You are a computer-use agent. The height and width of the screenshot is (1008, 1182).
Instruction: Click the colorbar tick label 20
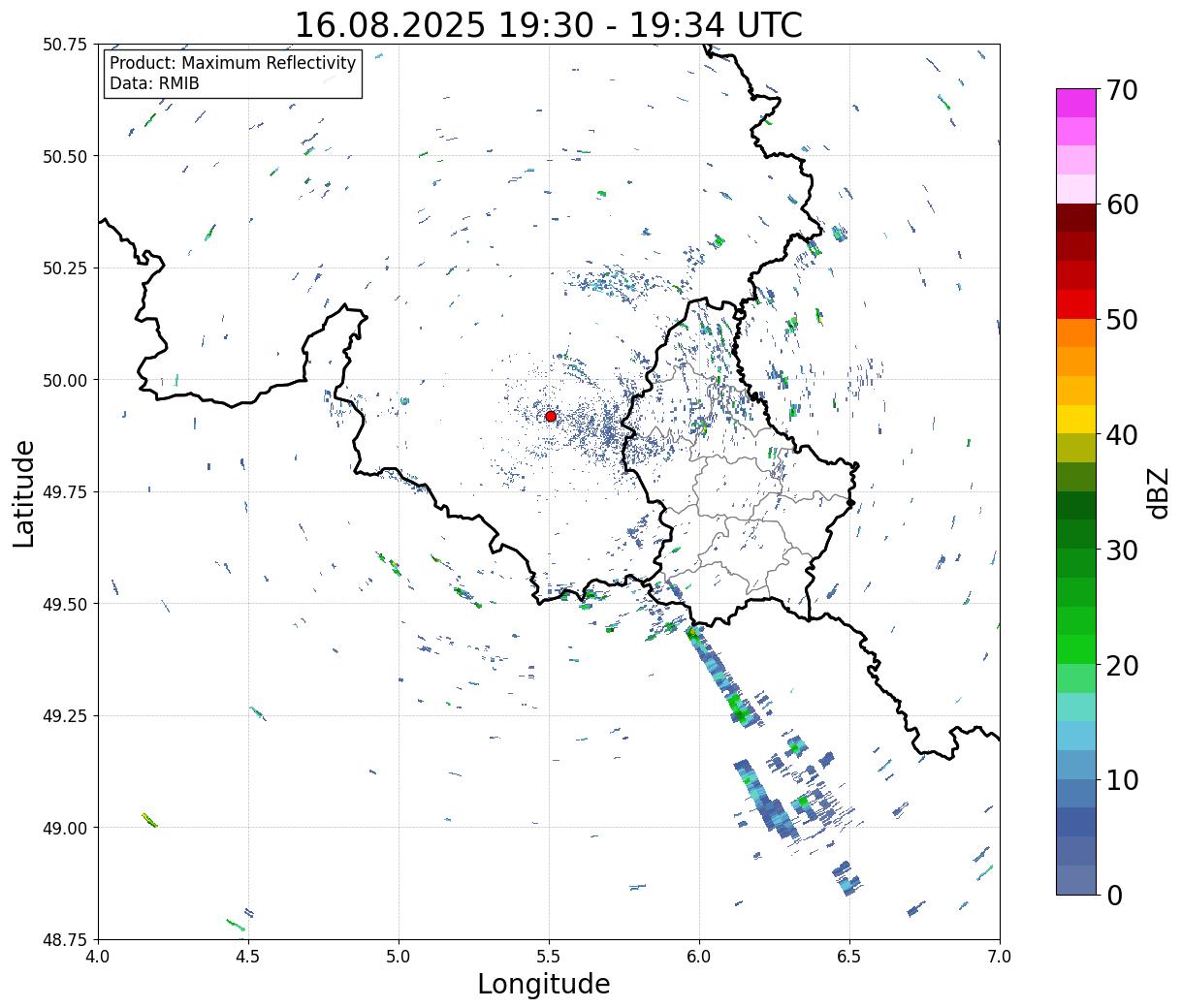pyautogui.click(x=1120, y=666)
